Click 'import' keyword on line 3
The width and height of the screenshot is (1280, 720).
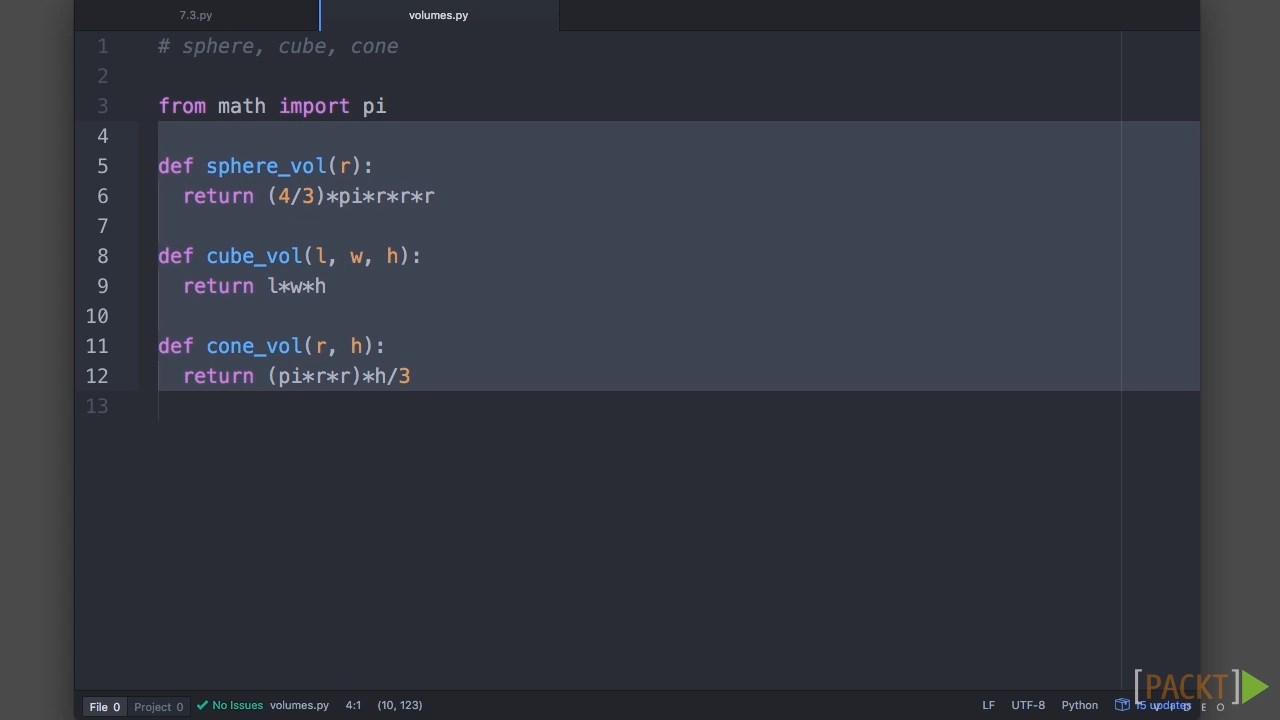[314, 106]
